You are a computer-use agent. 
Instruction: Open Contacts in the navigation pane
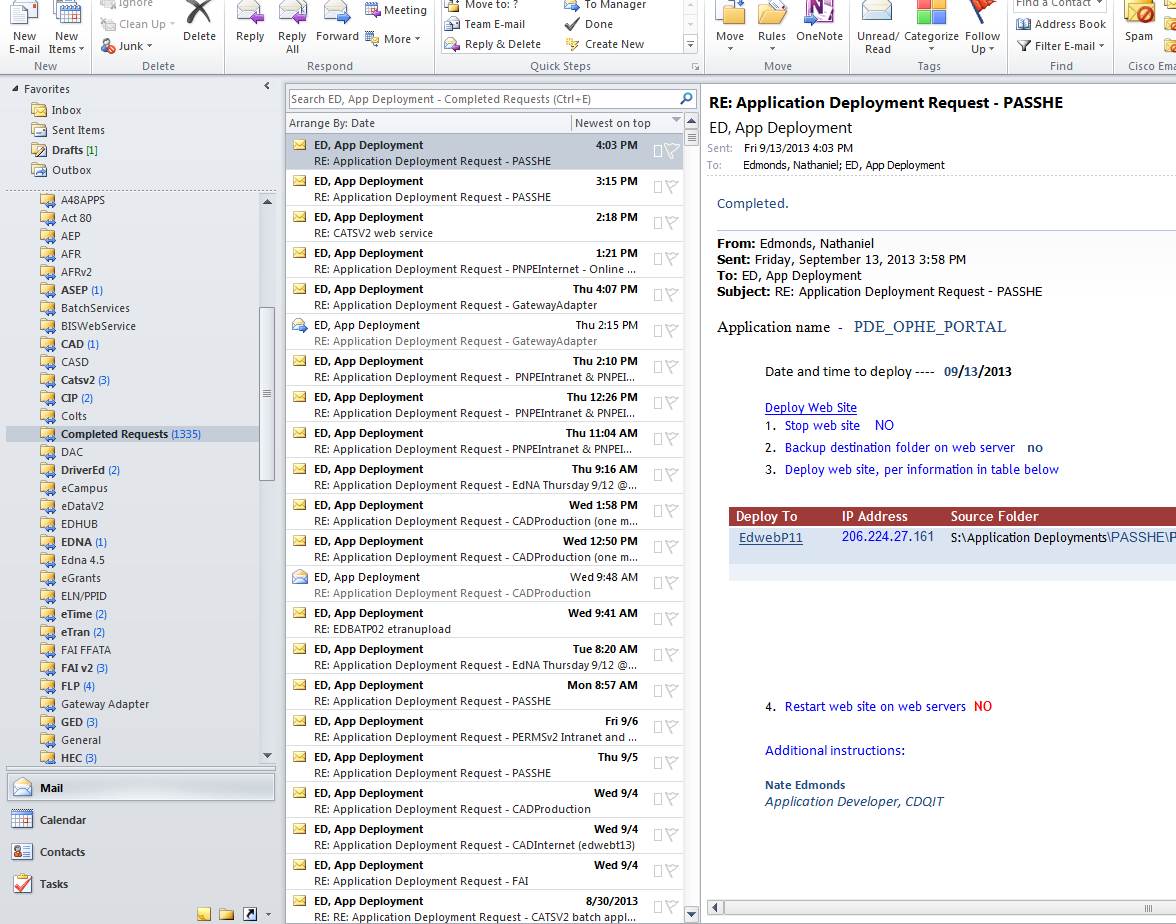pyautogui.click(x=62, y=852)
